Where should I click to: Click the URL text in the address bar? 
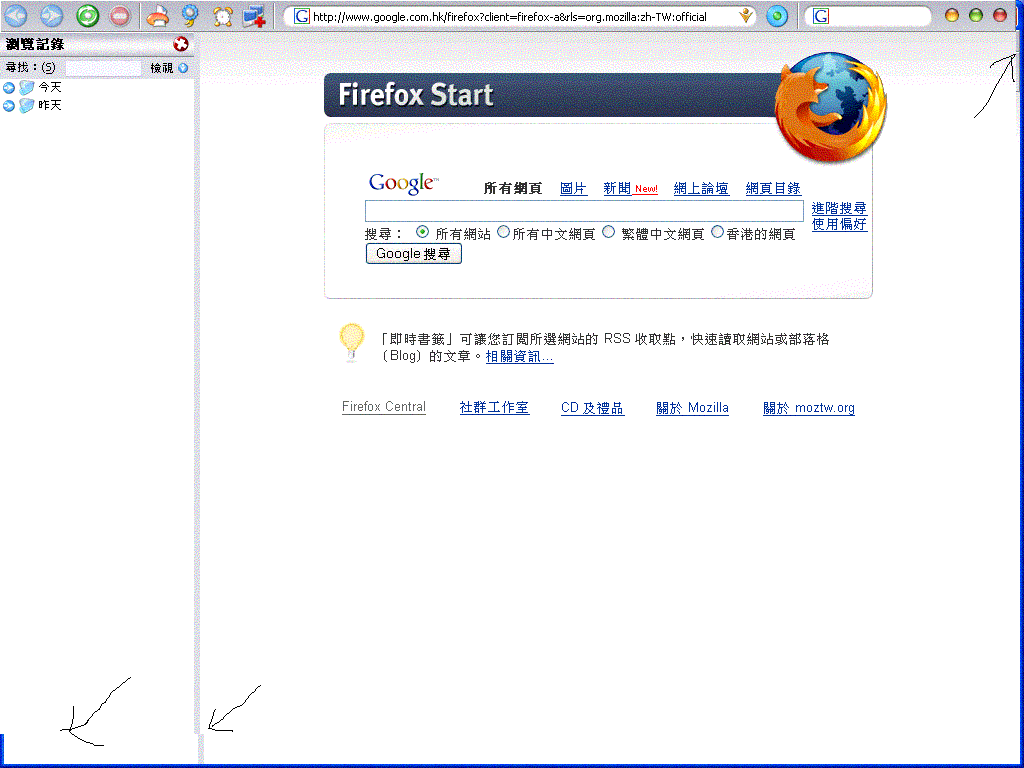tap(509, 17)
